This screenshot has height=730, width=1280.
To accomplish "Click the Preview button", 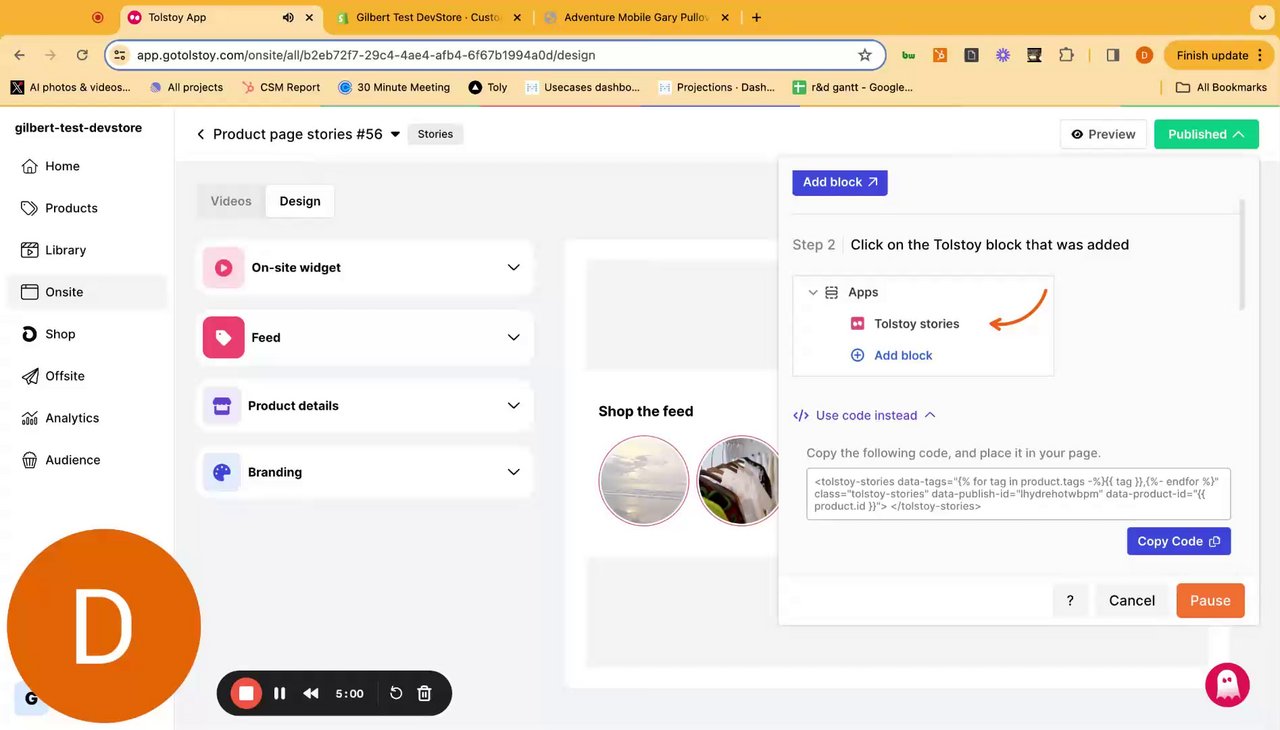I will 1103,134.
